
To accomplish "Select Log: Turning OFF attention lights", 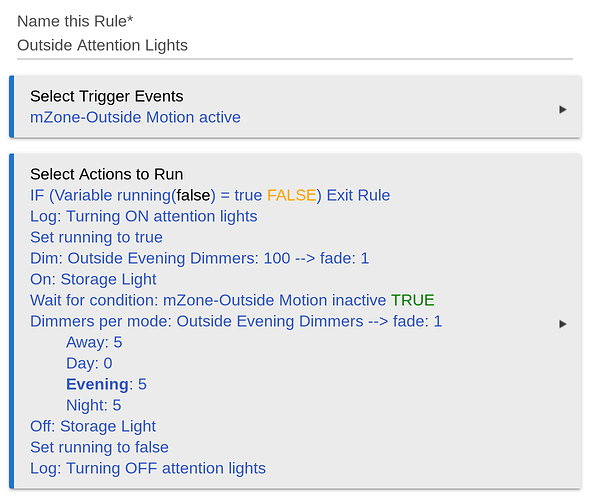I will point(148,469).
